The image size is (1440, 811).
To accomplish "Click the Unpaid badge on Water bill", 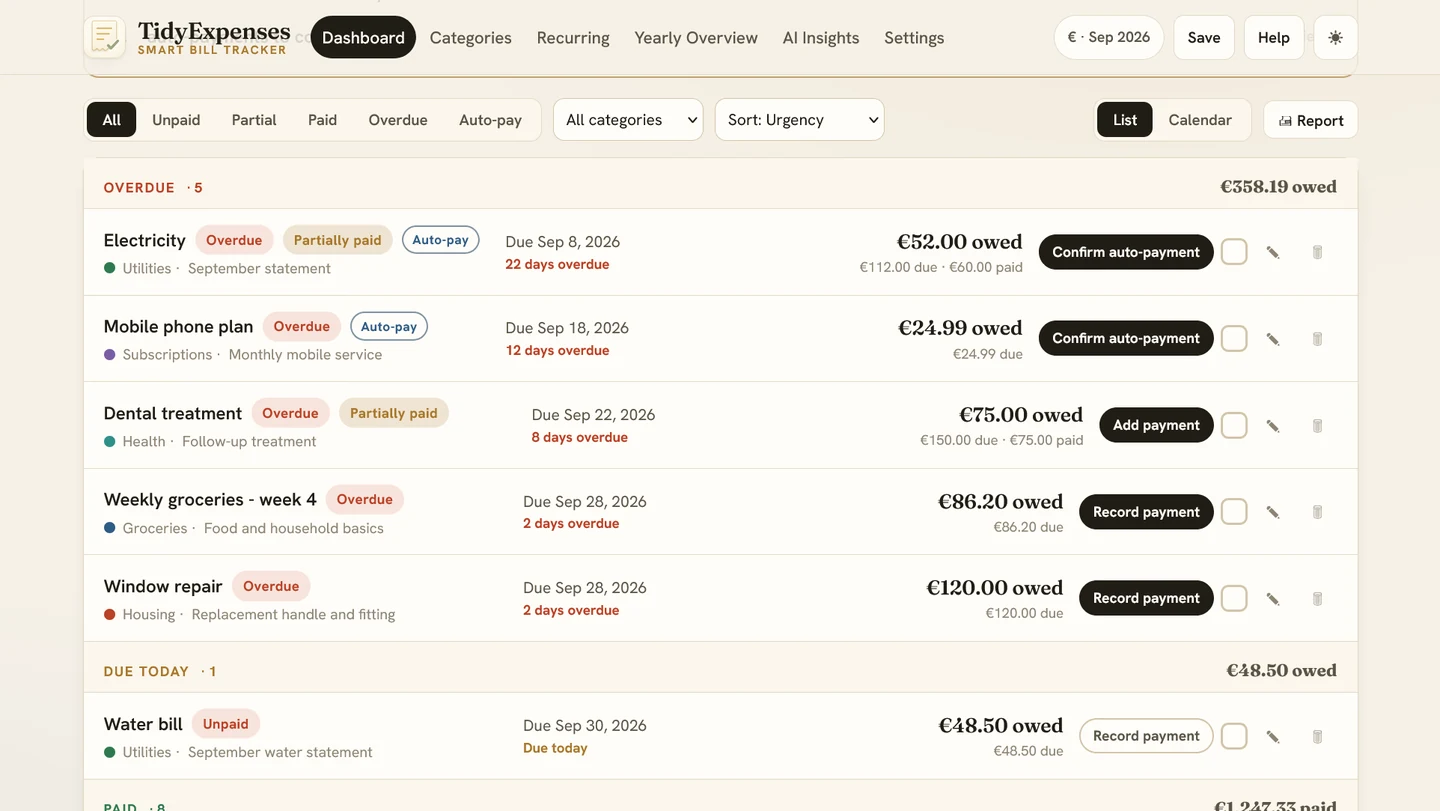I will point(226,724).
